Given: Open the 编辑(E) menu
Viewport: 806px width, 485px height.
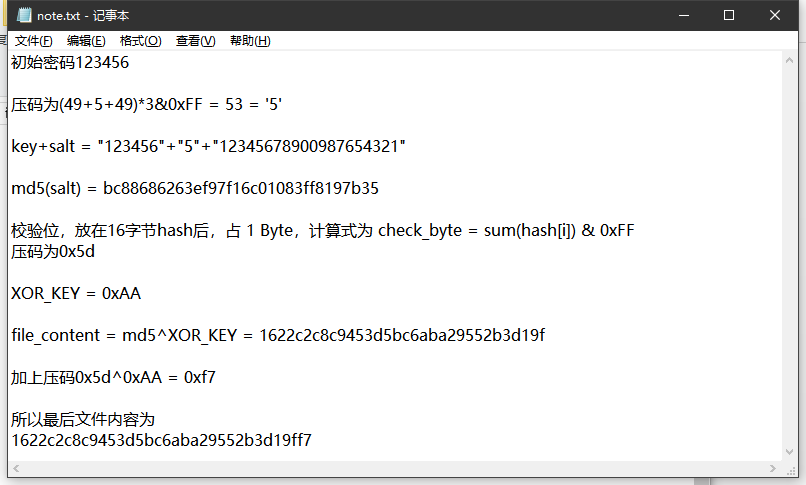Looking at the screenshot, I should coord(86,41).
